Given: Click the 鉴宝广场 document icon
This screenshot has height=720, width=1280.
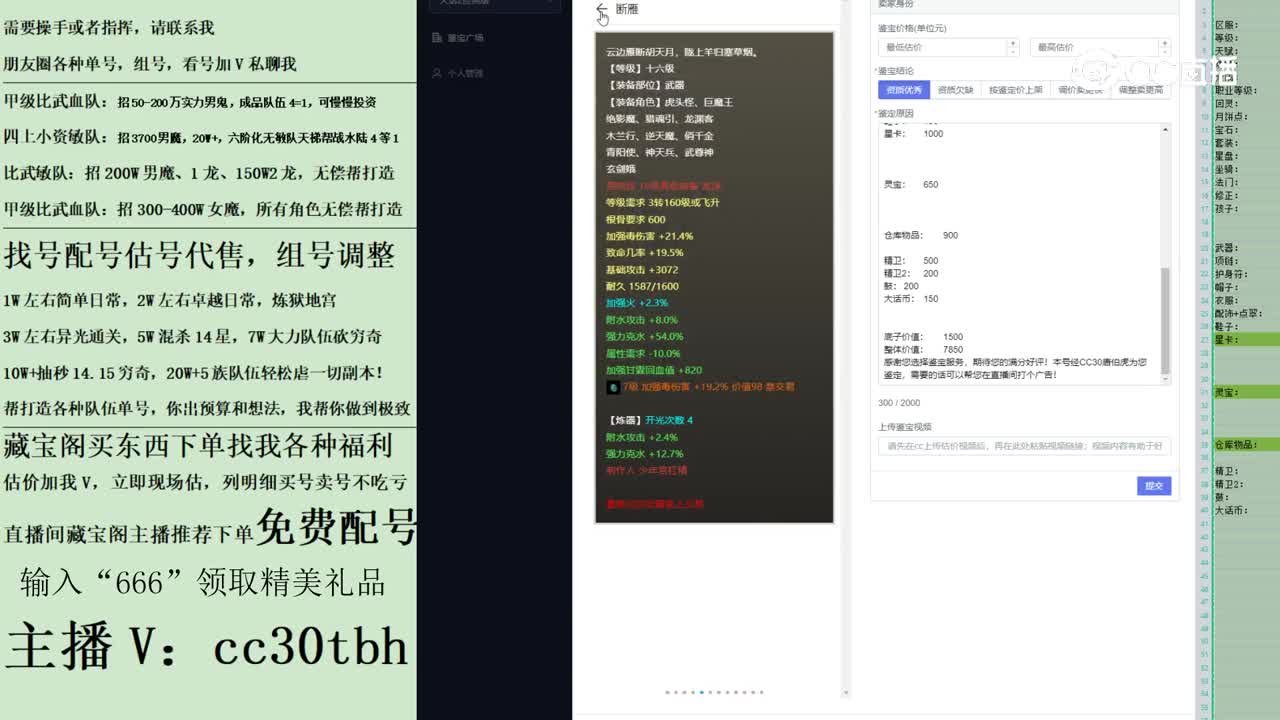Looking at the screenshot, I should [437, 38].
